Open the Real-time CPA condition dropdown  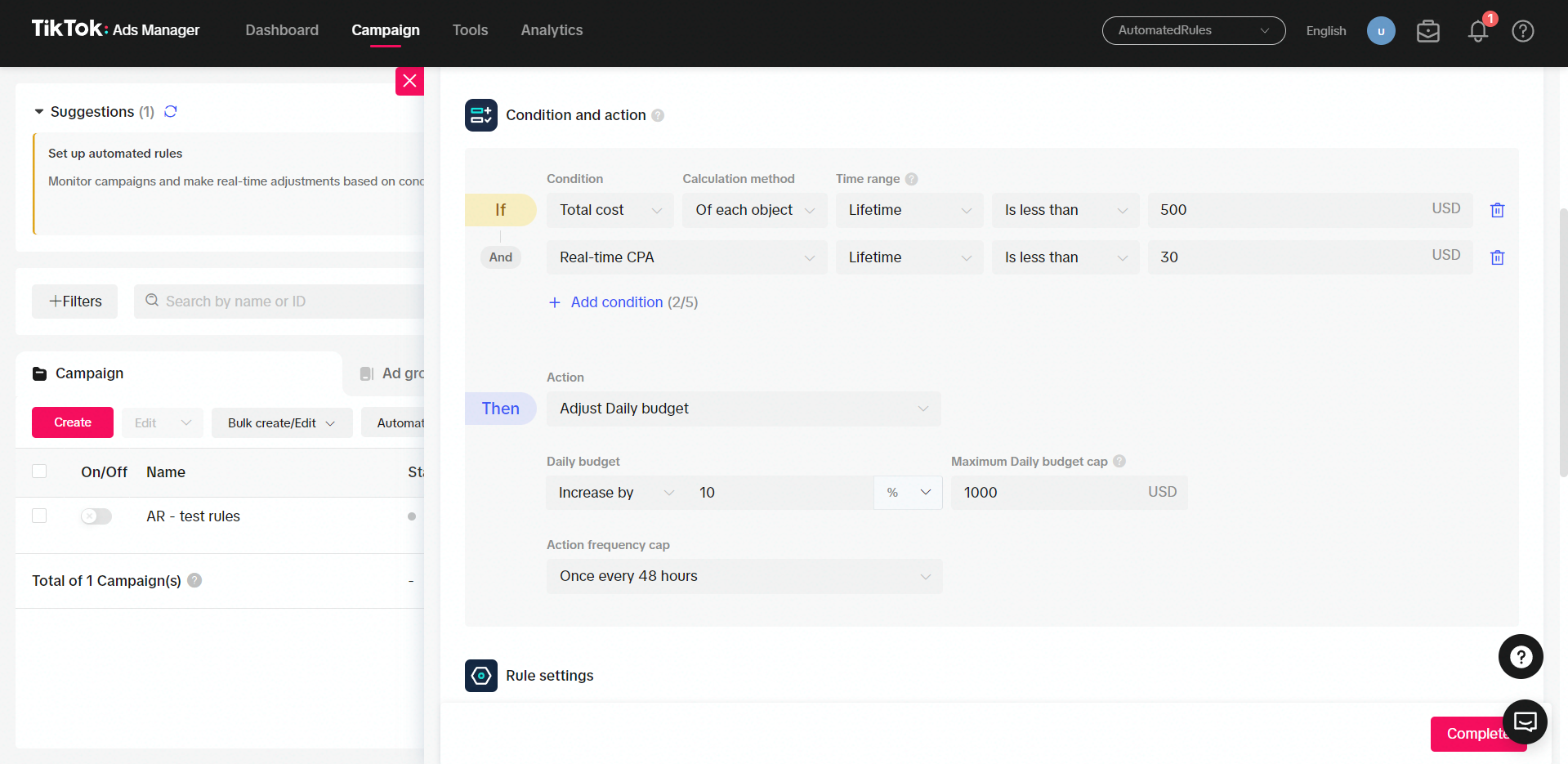(x=686, y=257)
